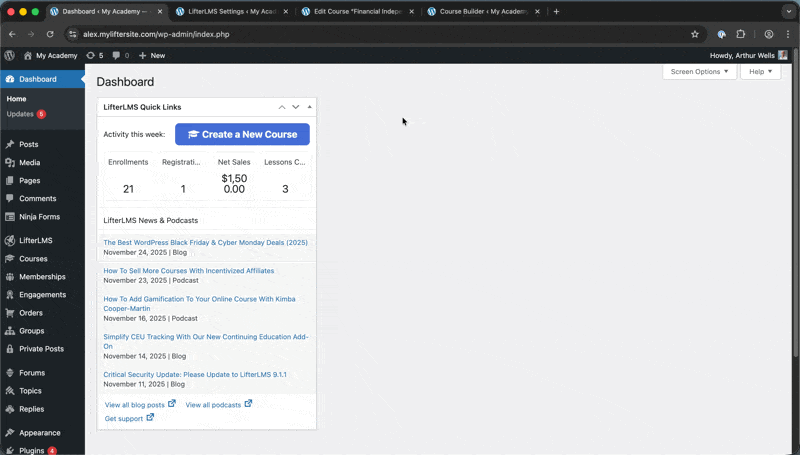Click the WordPress logo in admin bar
The width and height of the screenshot is (800, 455).
pos(10,55)
